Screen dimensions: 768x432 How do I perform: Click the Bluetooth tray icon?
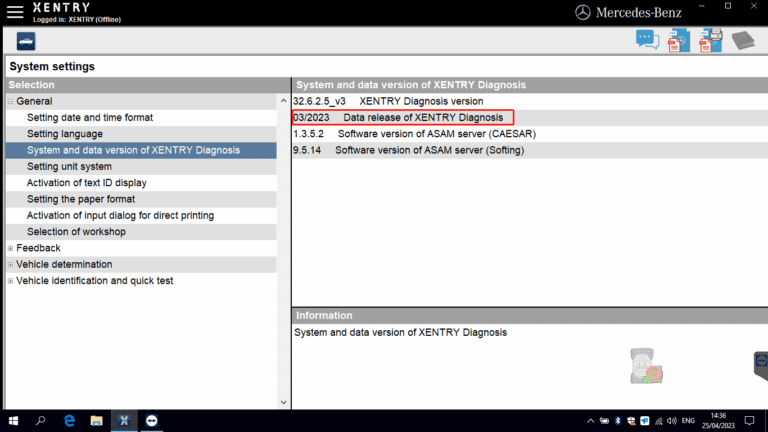pos(618,421)
